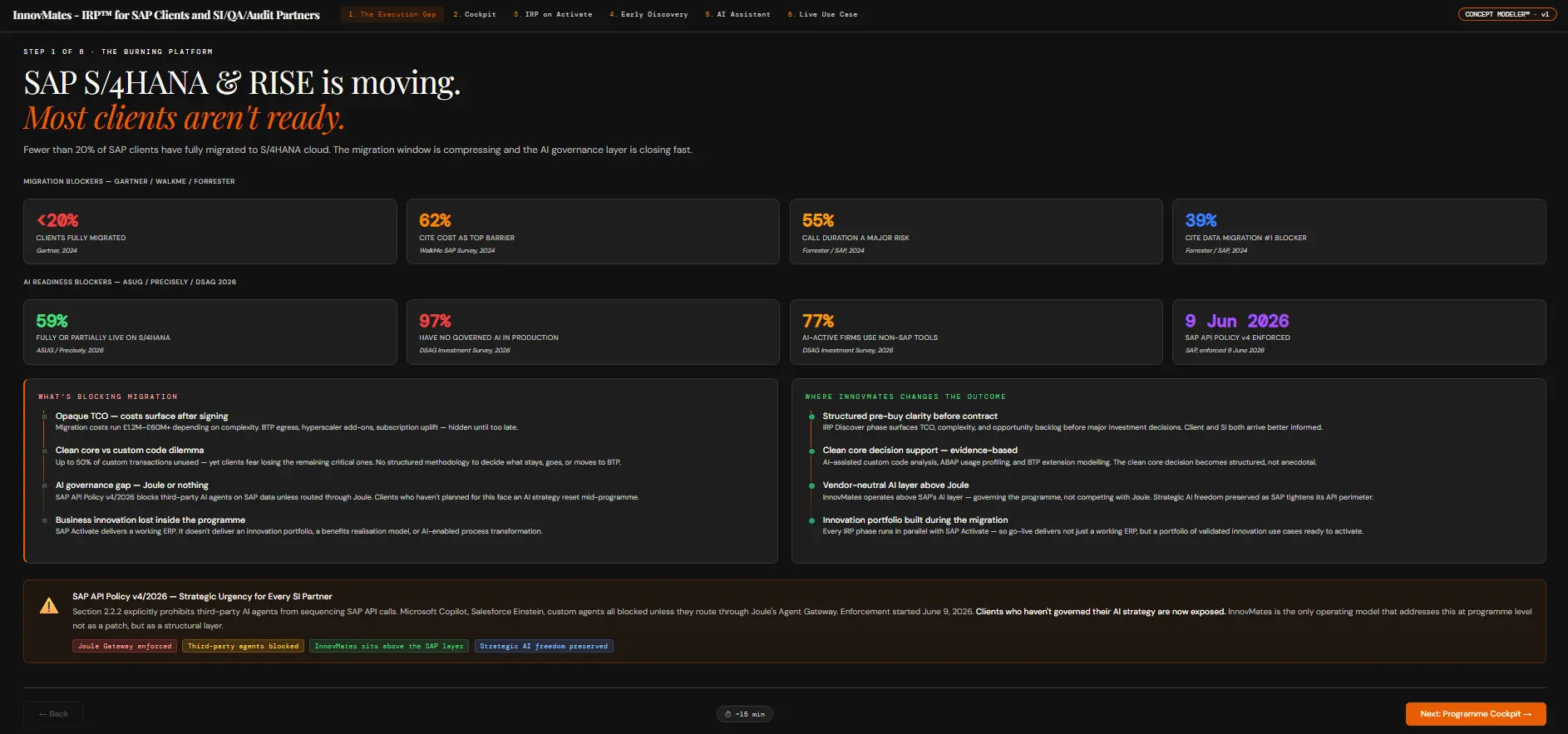The width and height of the screenshot is (1568, 734).
Task: Click "Innovation portfolio built during the migration"
Action: pos(915,520)
